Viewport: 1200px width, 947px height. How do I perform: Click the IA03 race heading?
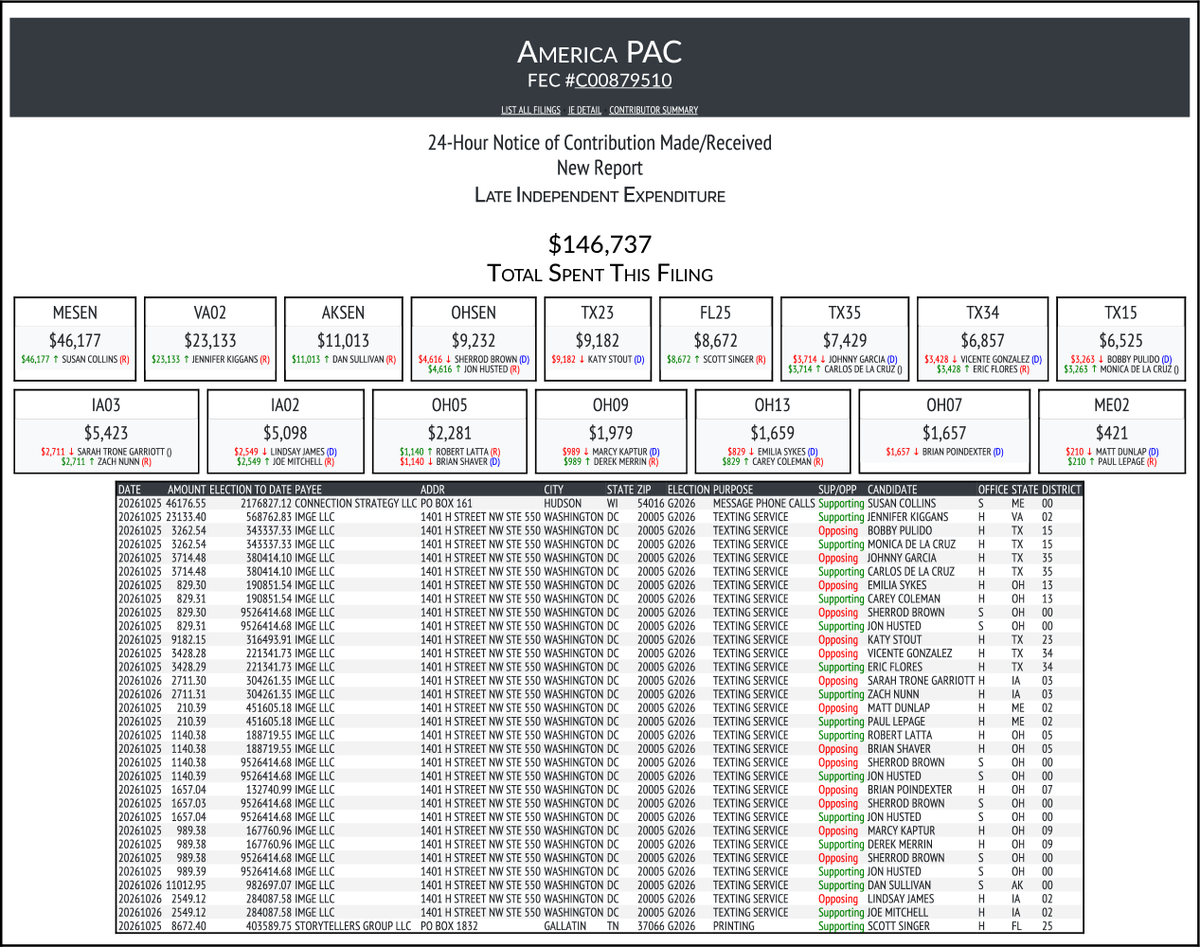(106, 407)
